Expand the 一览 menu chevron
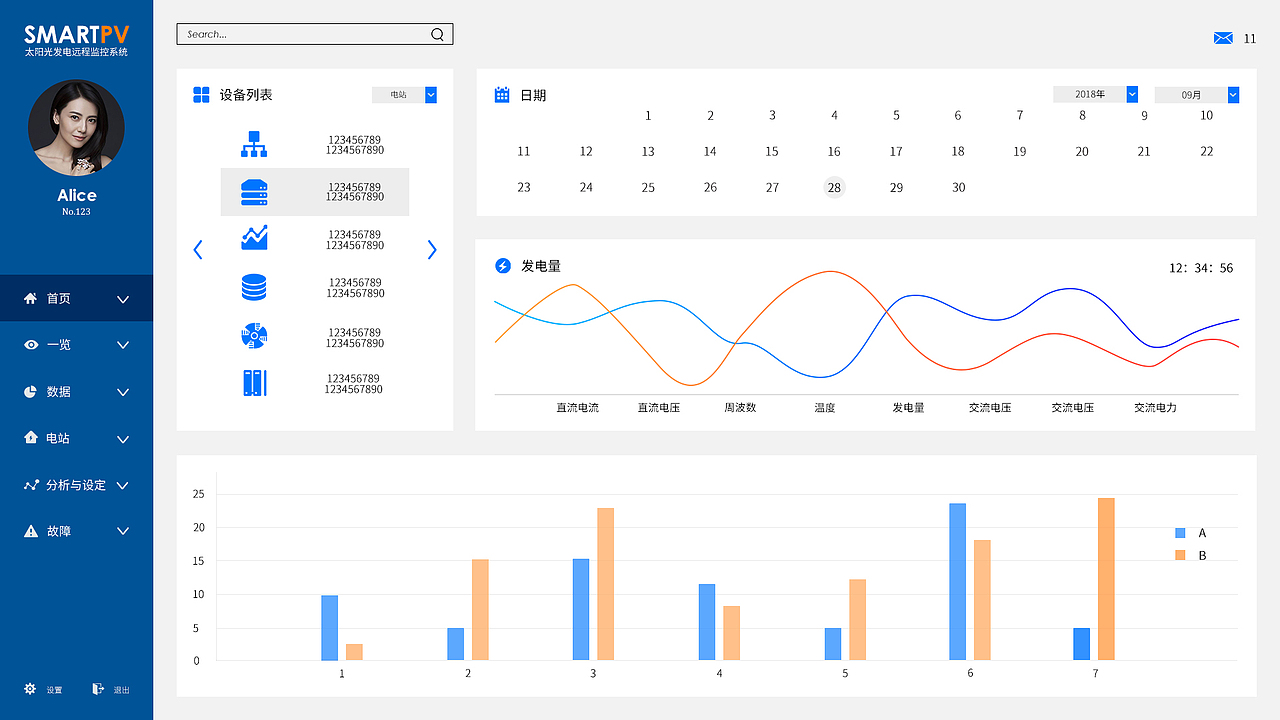The height and width of the screenshot is (720, 1280). tap(123, 345)
